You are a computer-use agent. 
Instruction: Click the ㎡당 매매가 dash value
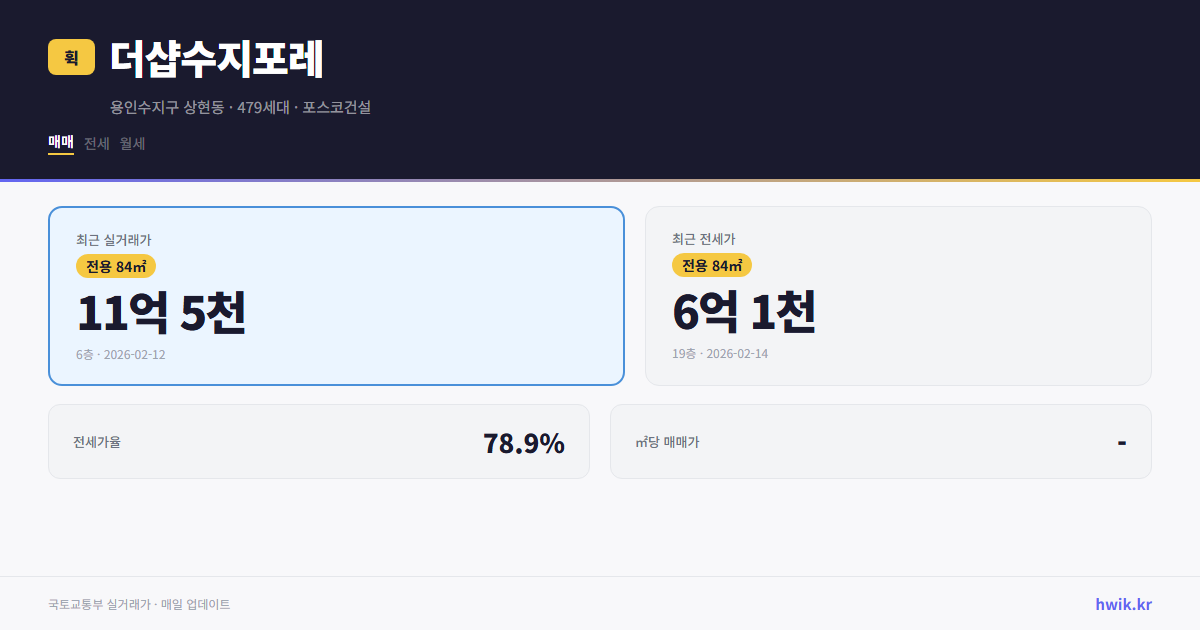pos(1122,441)
